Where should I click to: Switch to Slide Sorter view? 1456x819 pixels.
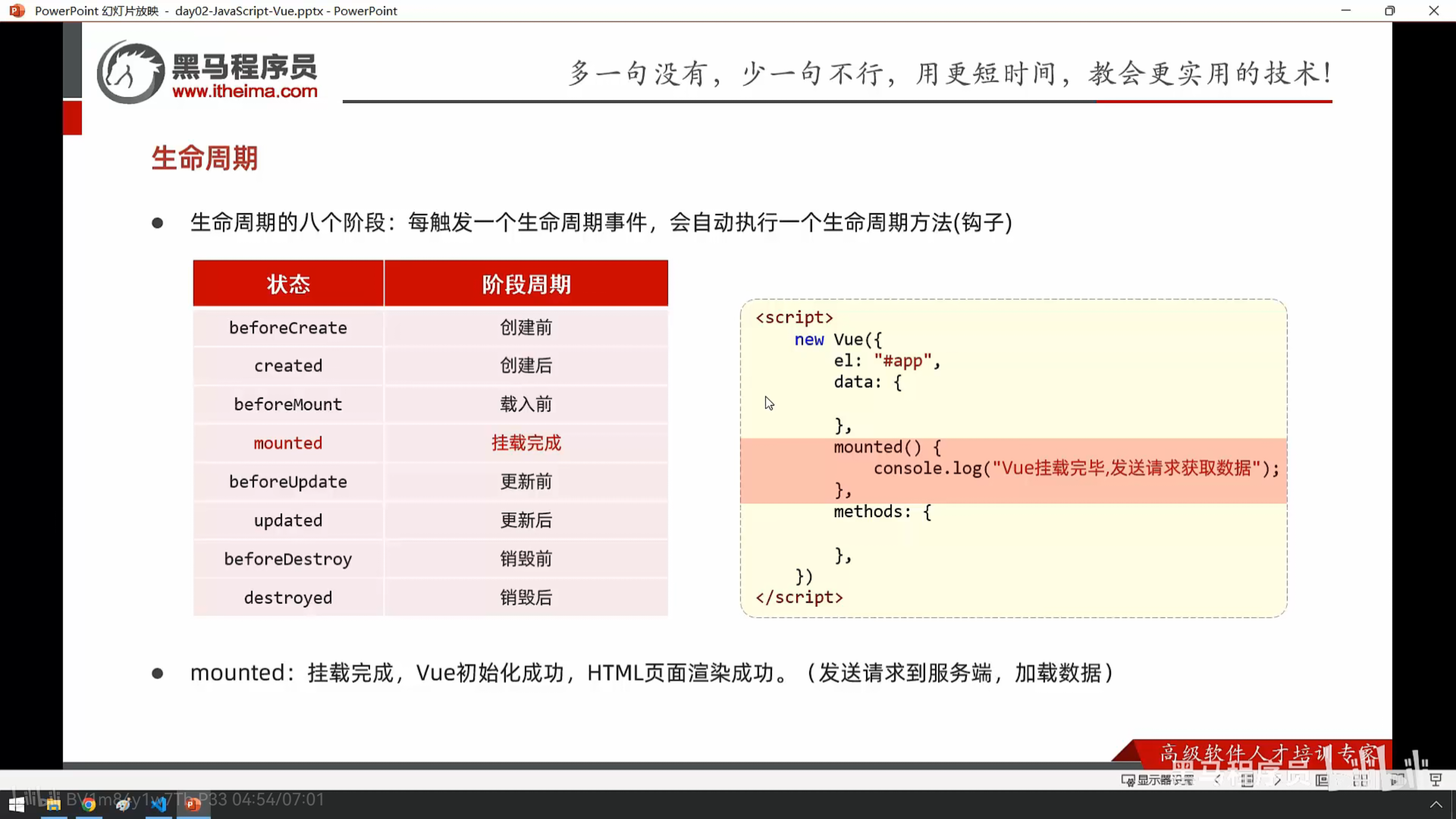point(1360,780)
